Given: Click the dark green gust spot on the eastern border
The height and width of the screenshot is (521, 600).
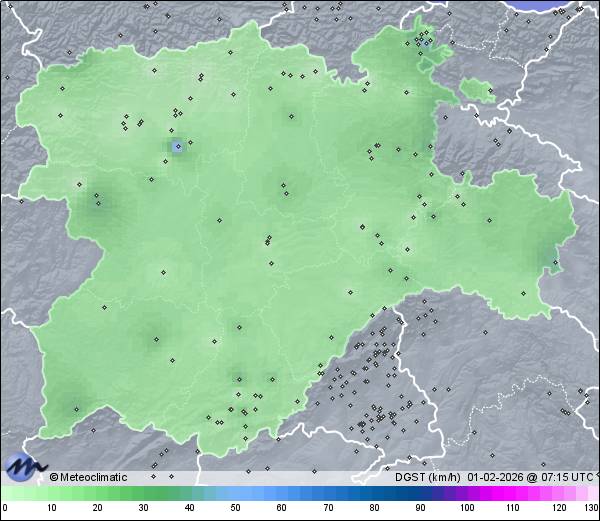Looking at the screenshot, I should coord(551,262).
